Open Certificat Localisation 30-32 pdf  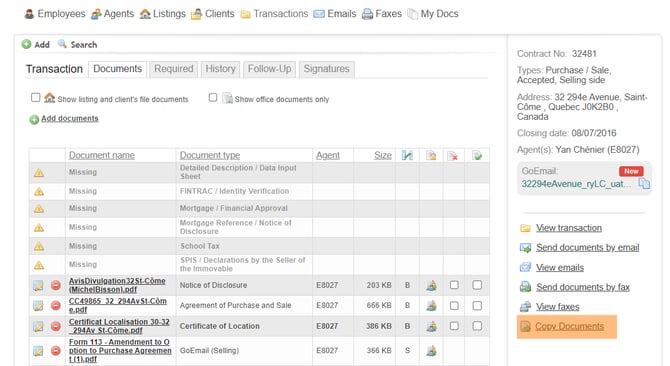point(119,326)
